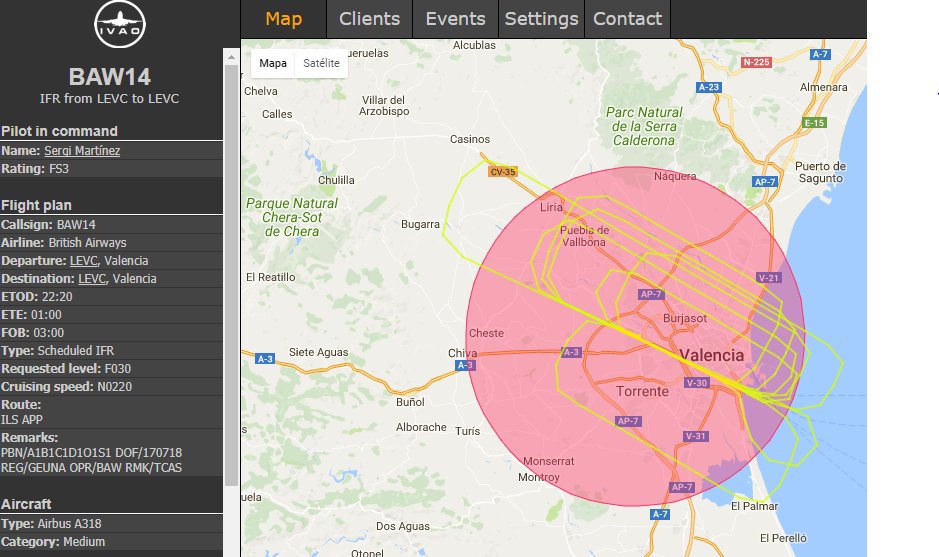Open the Settings tab
Screen dimensions: 939x557
pos(541,19)
